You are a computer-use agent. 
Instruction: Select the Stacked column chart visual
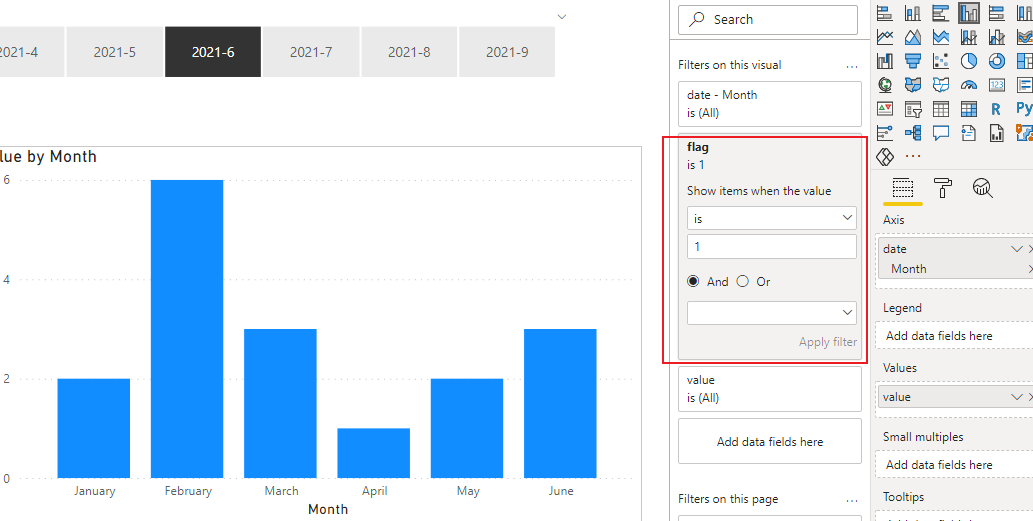[x=913, y=13]
